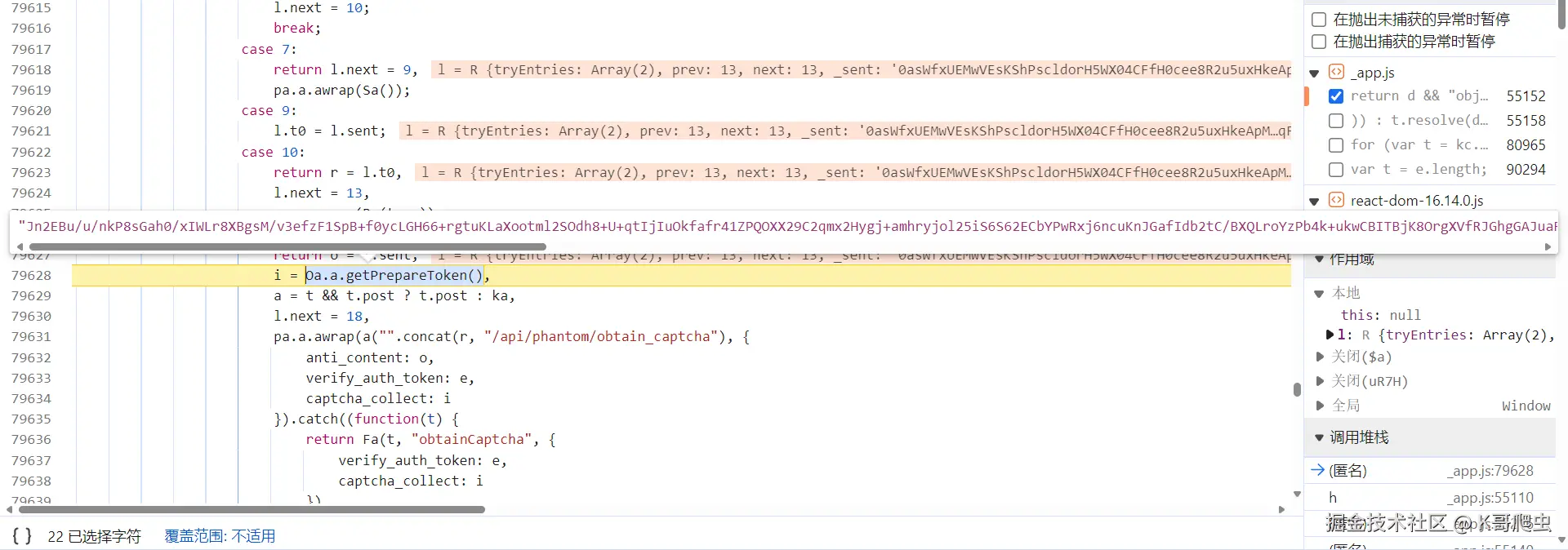
Task: Collapse the 作用域 scope section
Action: click(1318, 259)
